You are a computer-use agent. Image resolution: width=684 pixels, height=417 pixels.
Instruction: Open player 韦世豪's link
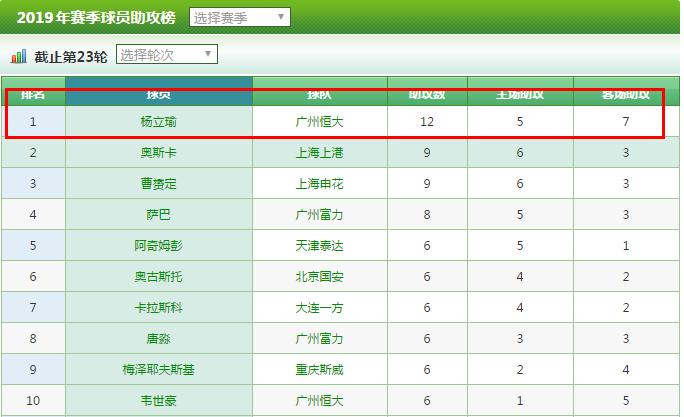tap(158, 400)
